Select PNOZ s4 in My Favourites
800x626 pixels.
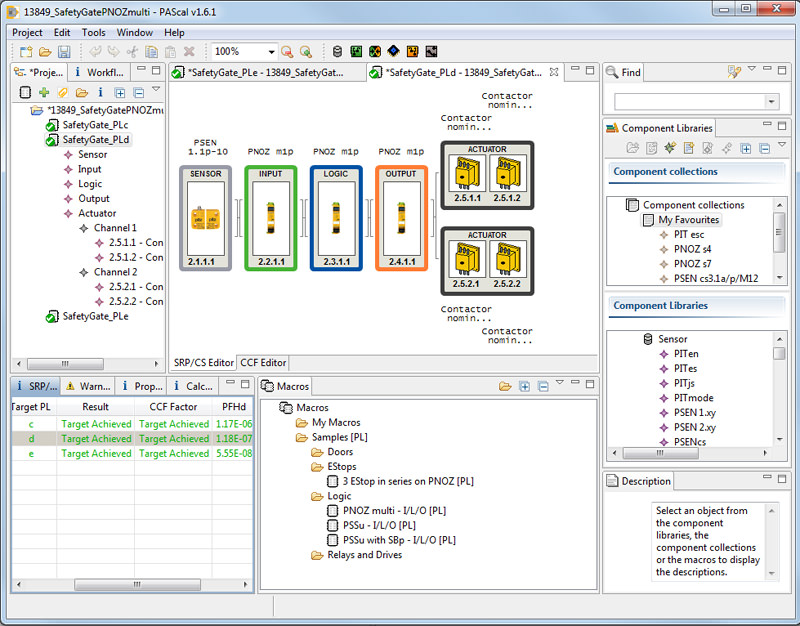[x=692, y=249]
